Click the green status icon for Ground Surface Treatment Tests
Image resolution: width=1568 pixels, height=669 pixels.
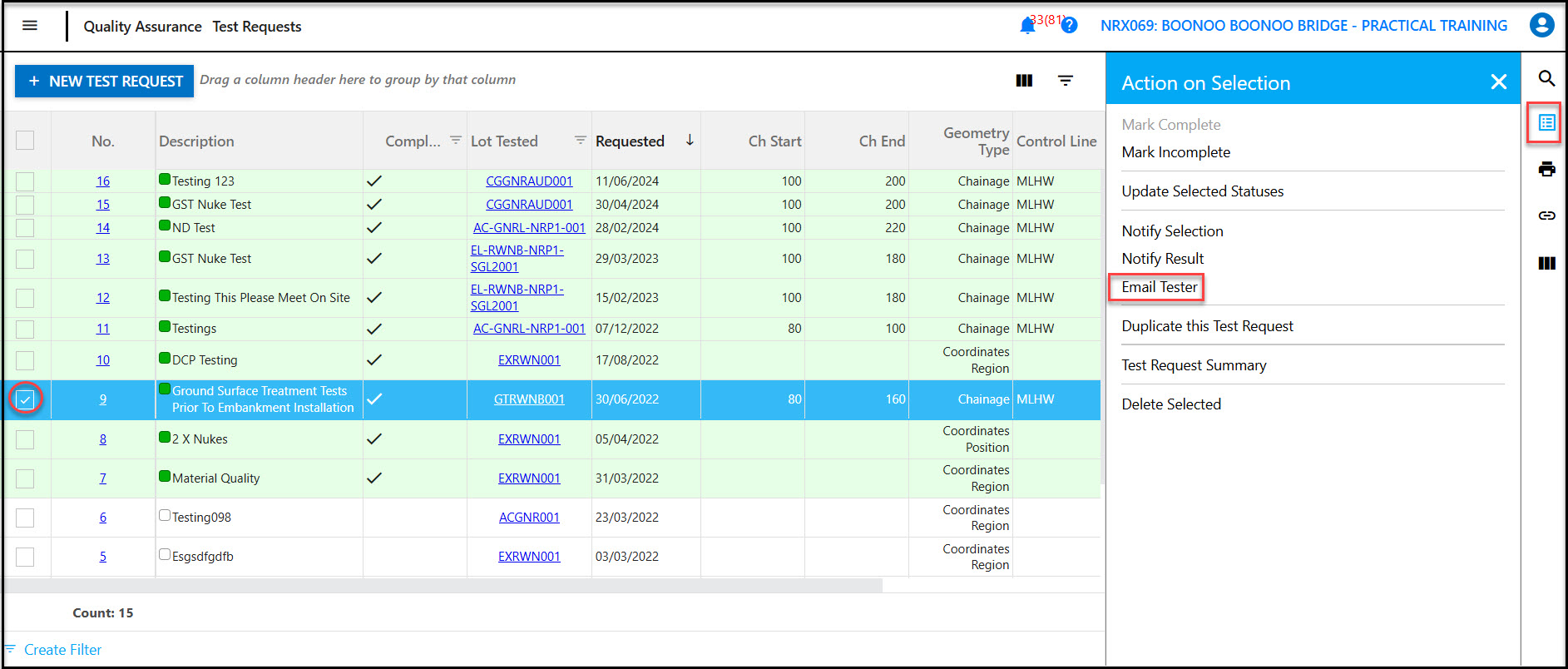[165, 389]
